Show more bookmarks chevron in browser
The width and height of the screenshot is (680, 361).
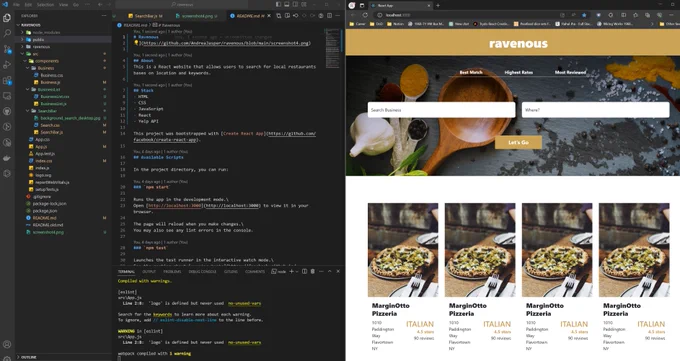[652, 24]
